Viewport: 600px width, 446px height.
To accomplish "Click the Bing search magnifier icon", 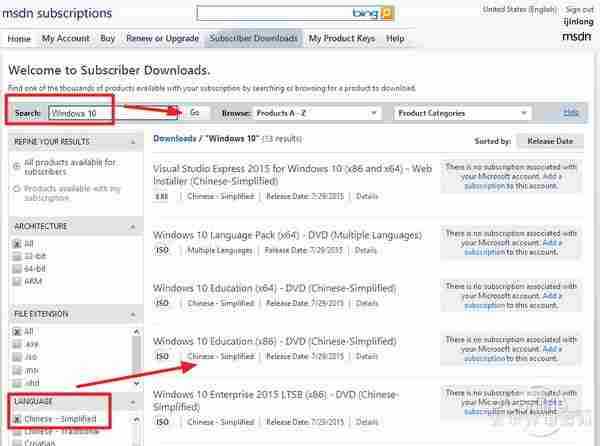I will [x=387, y=14].
